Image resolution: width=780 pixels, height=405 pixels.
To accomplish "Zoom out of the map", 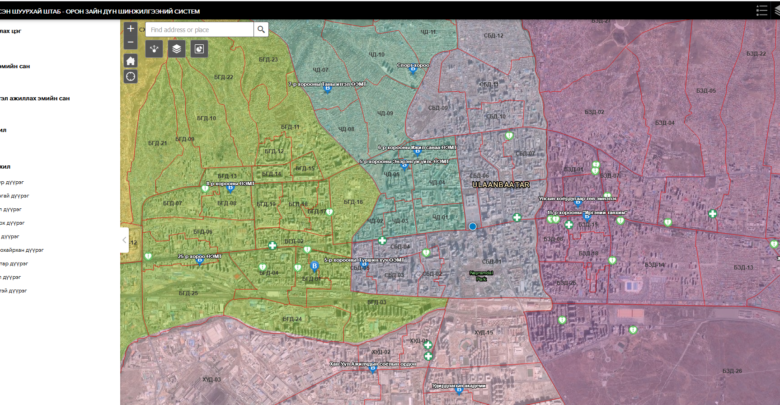I will click(x=130, y=43).
